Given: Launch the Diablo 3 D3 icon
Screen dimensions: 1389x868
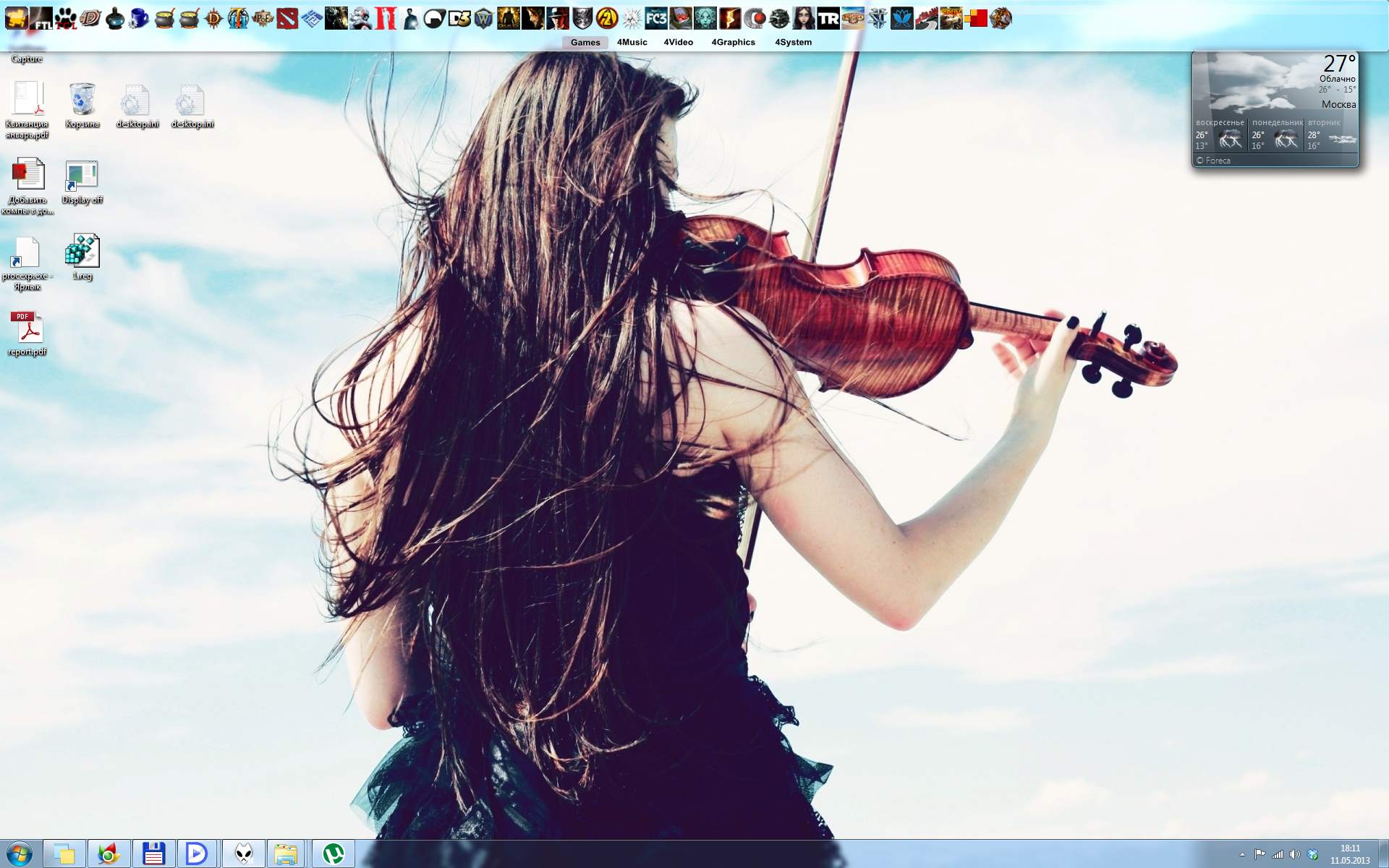Looking at the screenshot, I should pos(459,18).
